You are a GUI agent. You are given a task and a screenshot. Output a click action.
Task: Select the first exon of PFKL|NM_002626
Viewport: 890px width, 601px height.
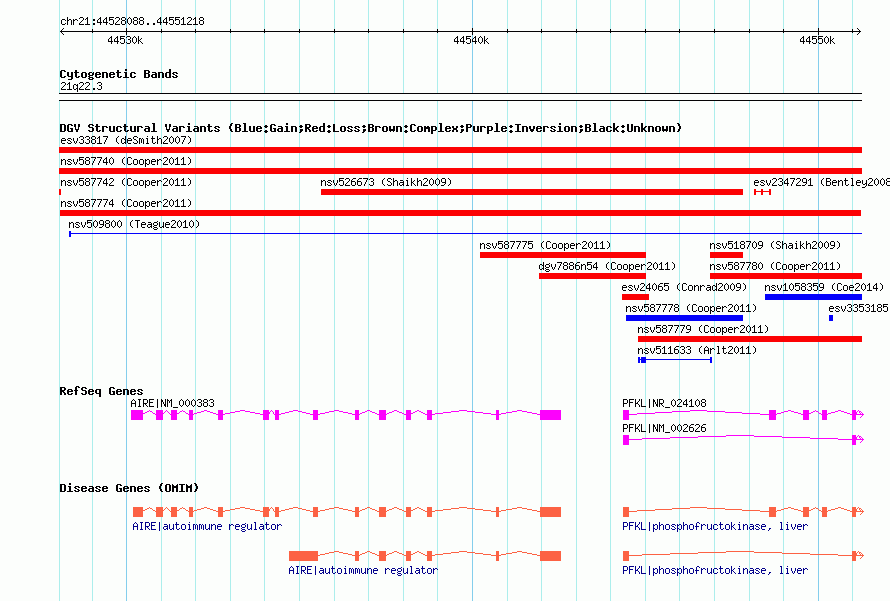(x=626, y=440)
